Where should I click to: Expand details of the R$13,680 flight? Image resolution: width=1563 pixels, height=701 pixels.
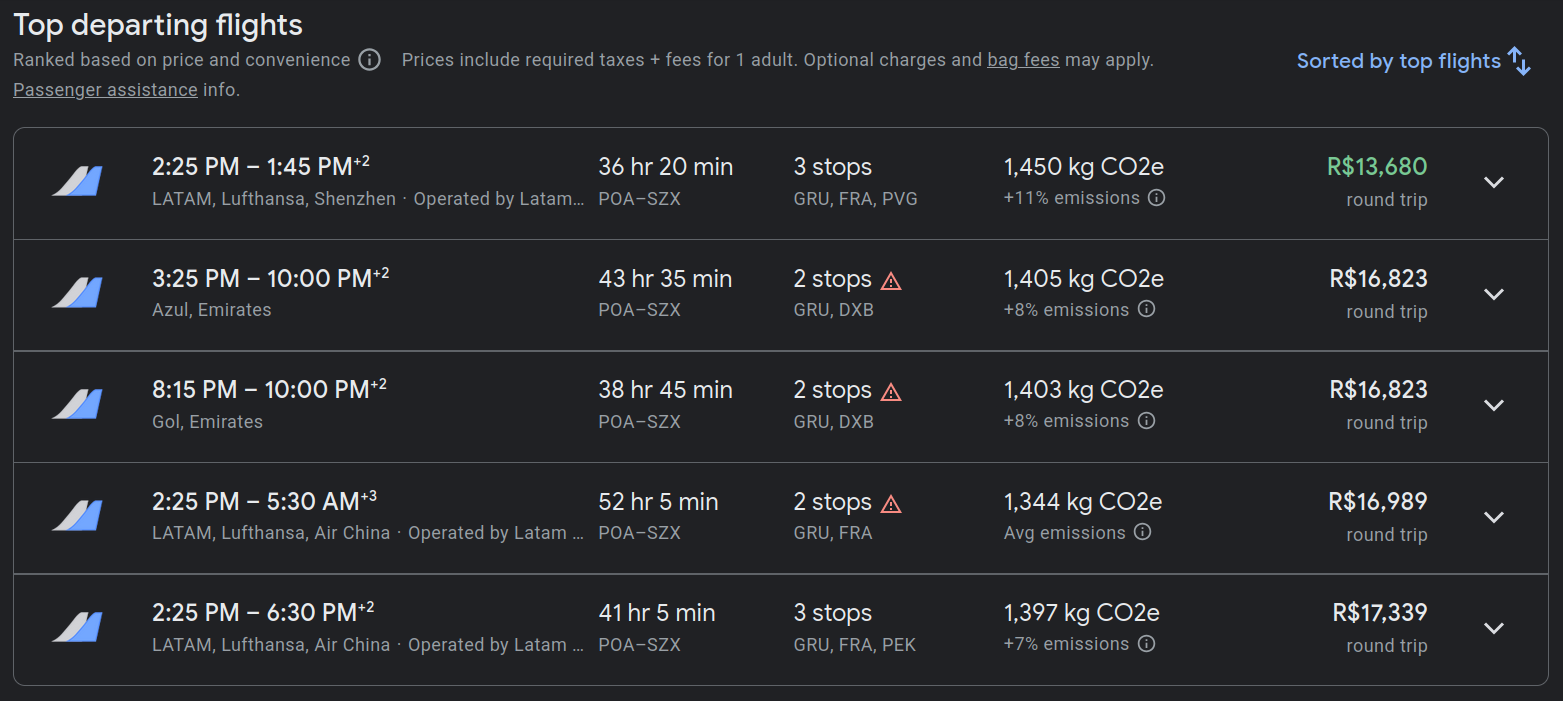pos(1493,182)
